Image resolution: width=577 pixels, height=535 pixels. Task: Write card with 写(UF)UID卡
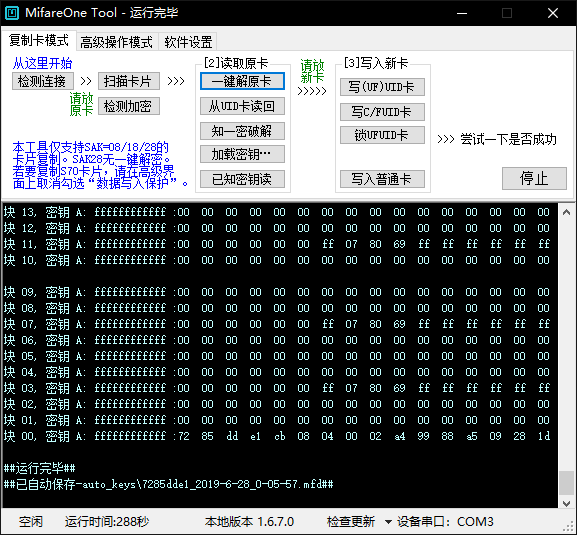[382, 87]
